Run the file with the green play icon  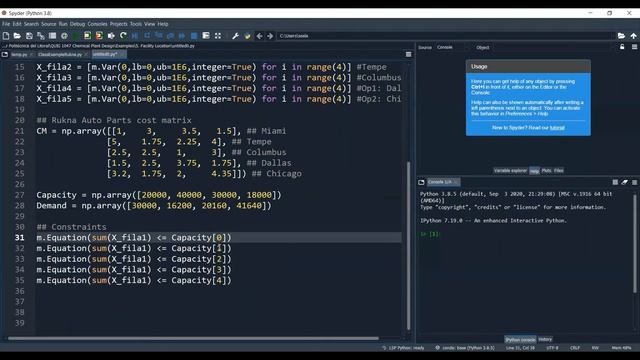(x=76, y=36)
